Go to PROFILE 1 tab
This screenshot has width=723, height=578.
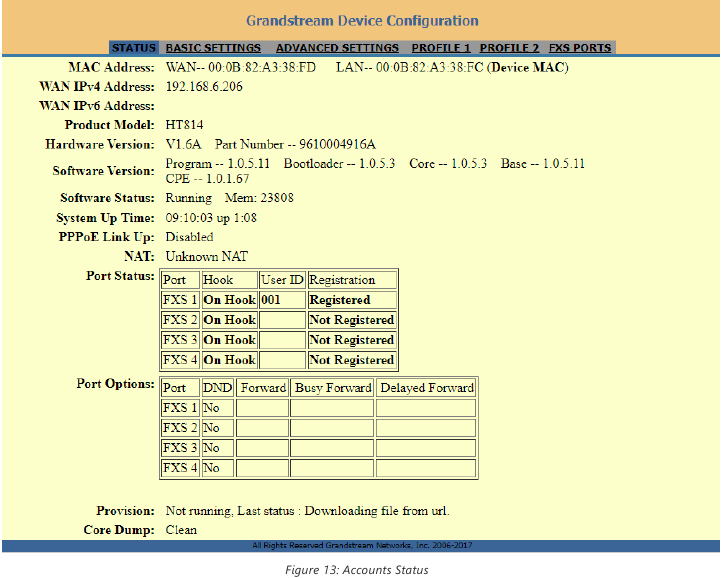coord(441,48)
